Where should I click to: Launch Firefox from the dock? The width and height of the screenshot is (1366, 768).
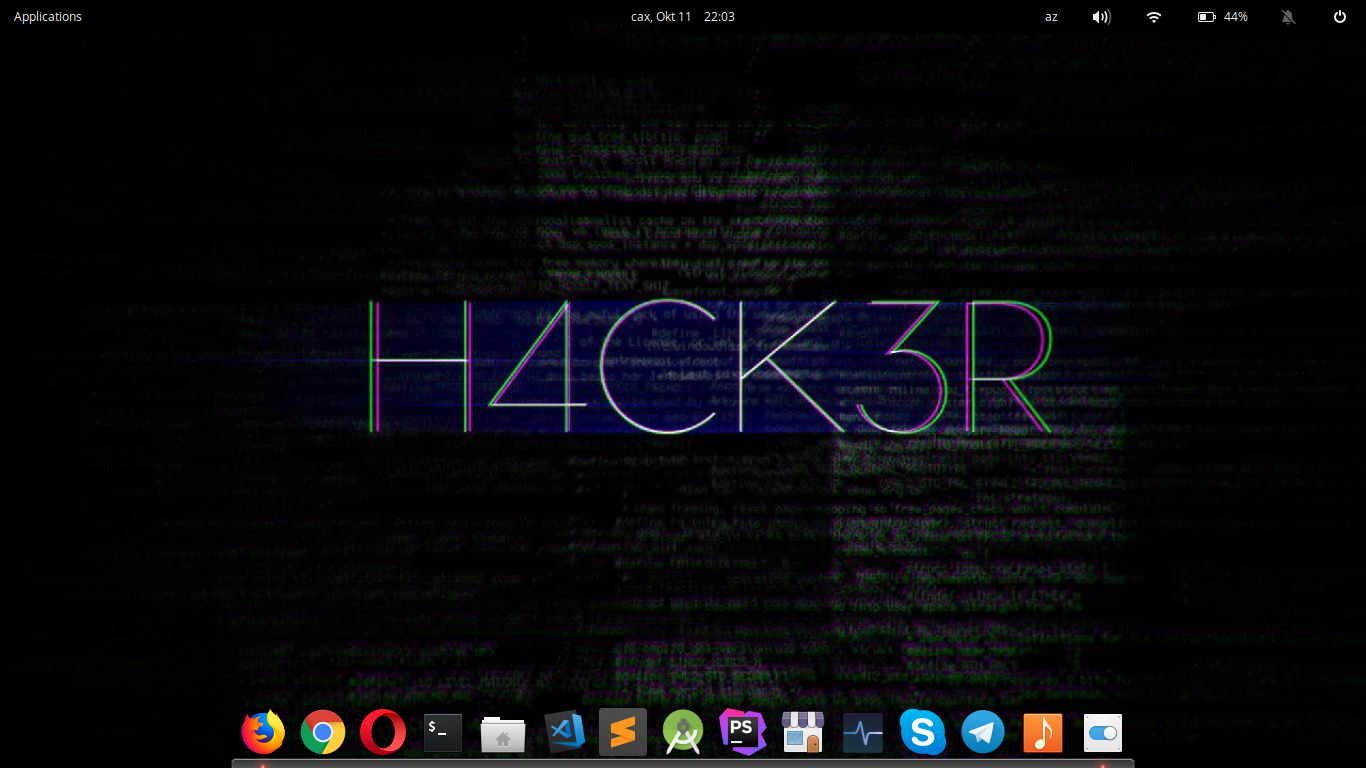263,733
